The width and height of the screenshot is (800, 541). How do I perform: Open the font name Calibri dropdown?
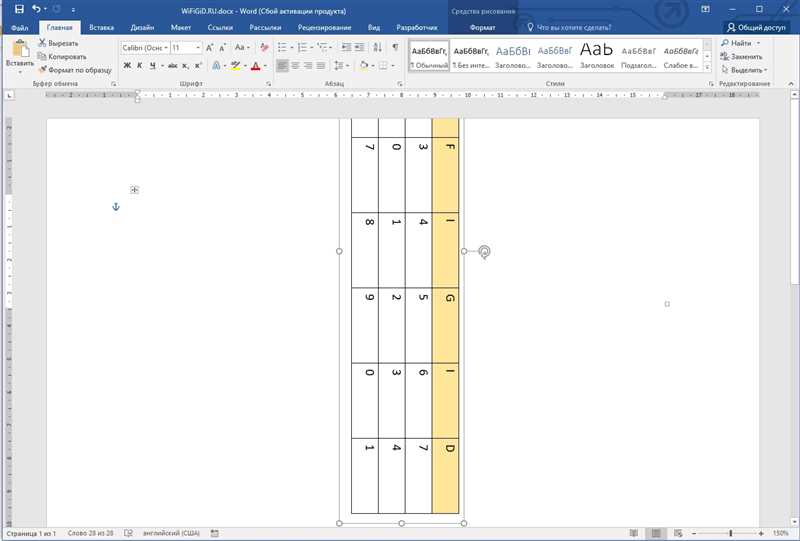pos(166,47)
